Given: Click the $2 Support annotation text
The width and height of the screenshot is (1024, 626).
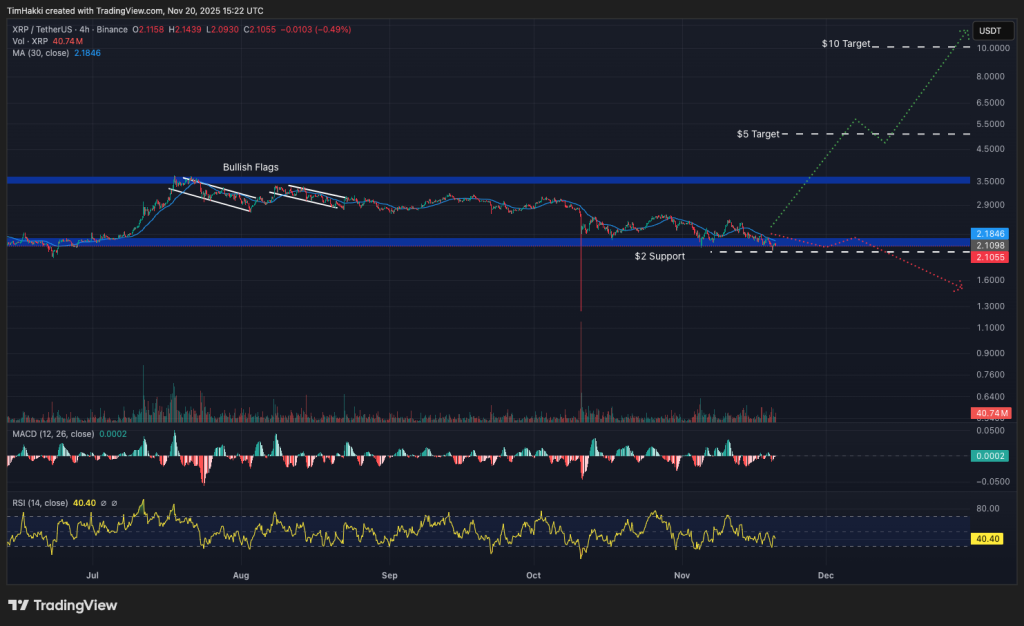Looking at the screenshot, I should [x=658, y=256].
